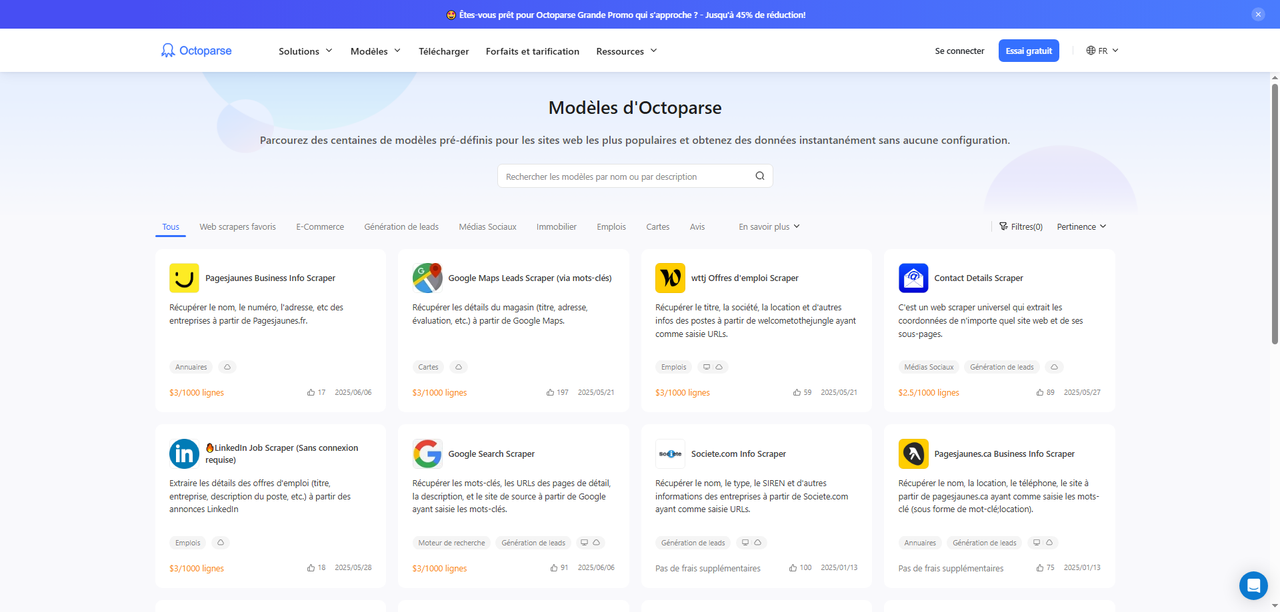Click $2.5/1000 lignes price text

coord(929,392)
